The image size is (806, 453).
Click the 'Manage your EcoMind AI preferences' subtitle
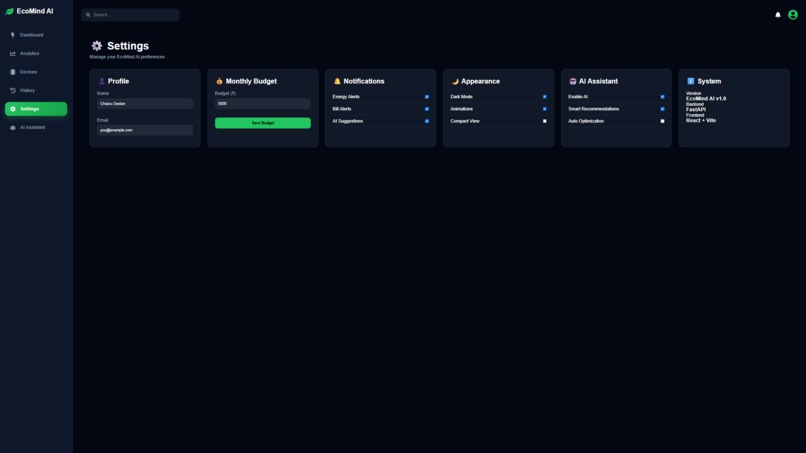(x=127, y=57)
